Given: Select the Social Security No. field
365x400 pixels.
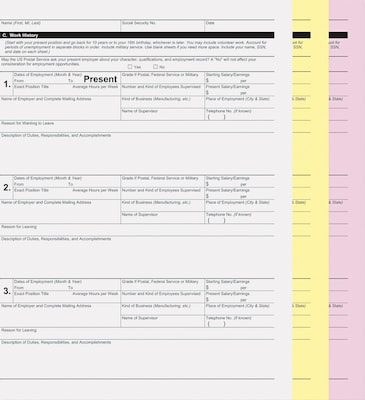Looking at the screenshot, I should point(163,26).
